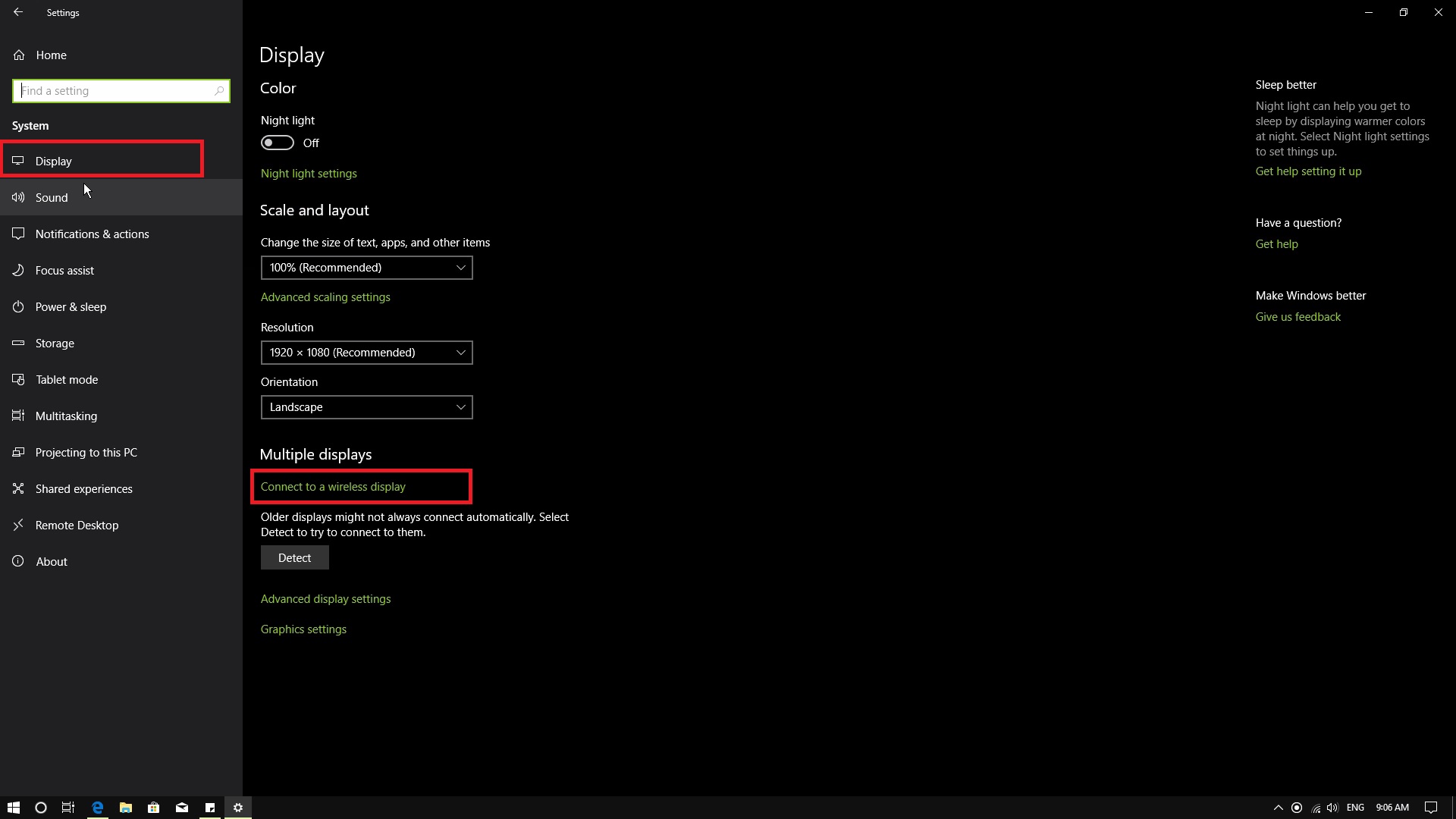Open Task View on the taskbar
This screenshot has width=1456, height=819.
pos(68,808)
